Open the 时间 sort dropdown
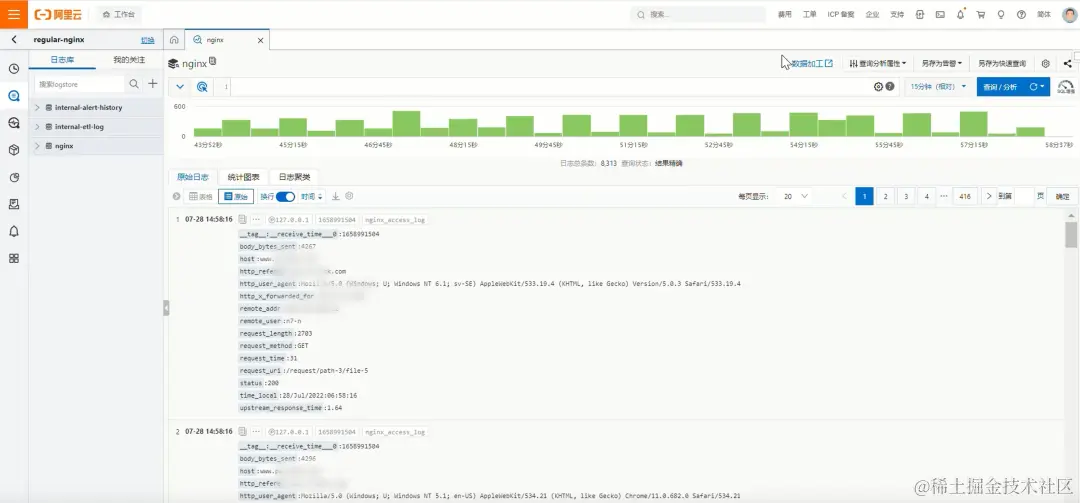 [x=312, y=196]
